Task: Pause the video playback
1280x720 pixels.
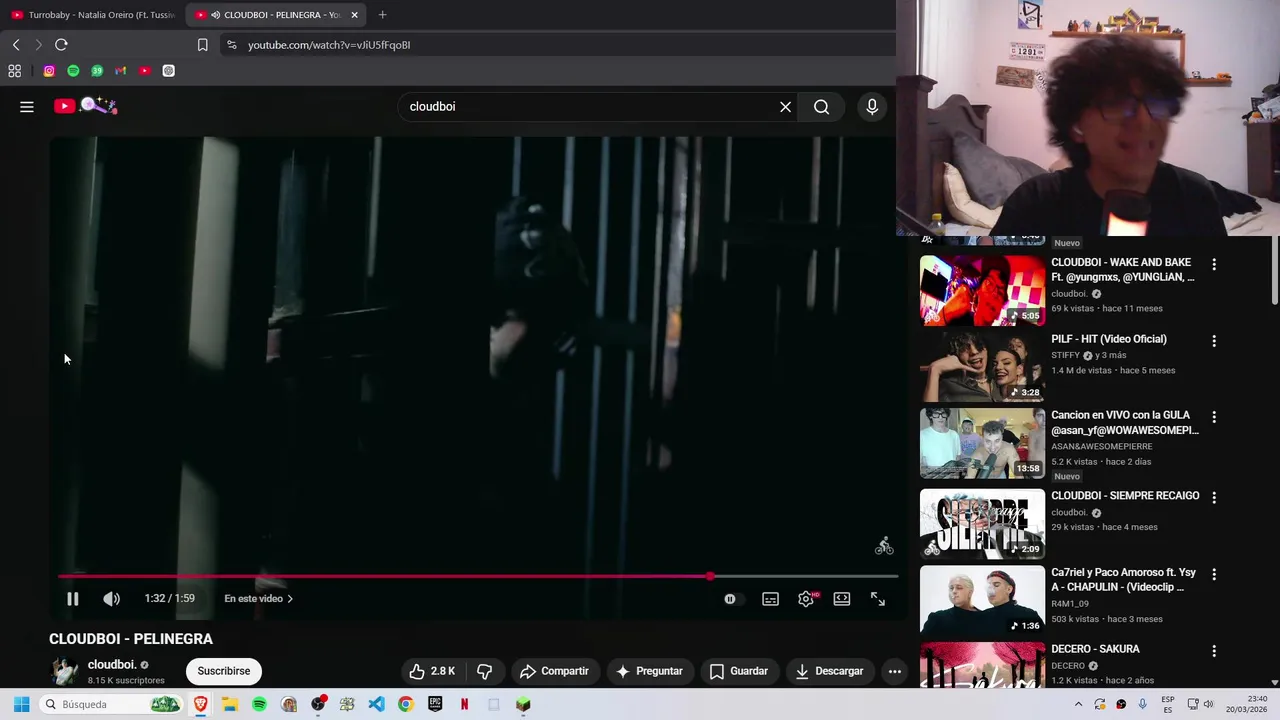Action: coord(72,599)
